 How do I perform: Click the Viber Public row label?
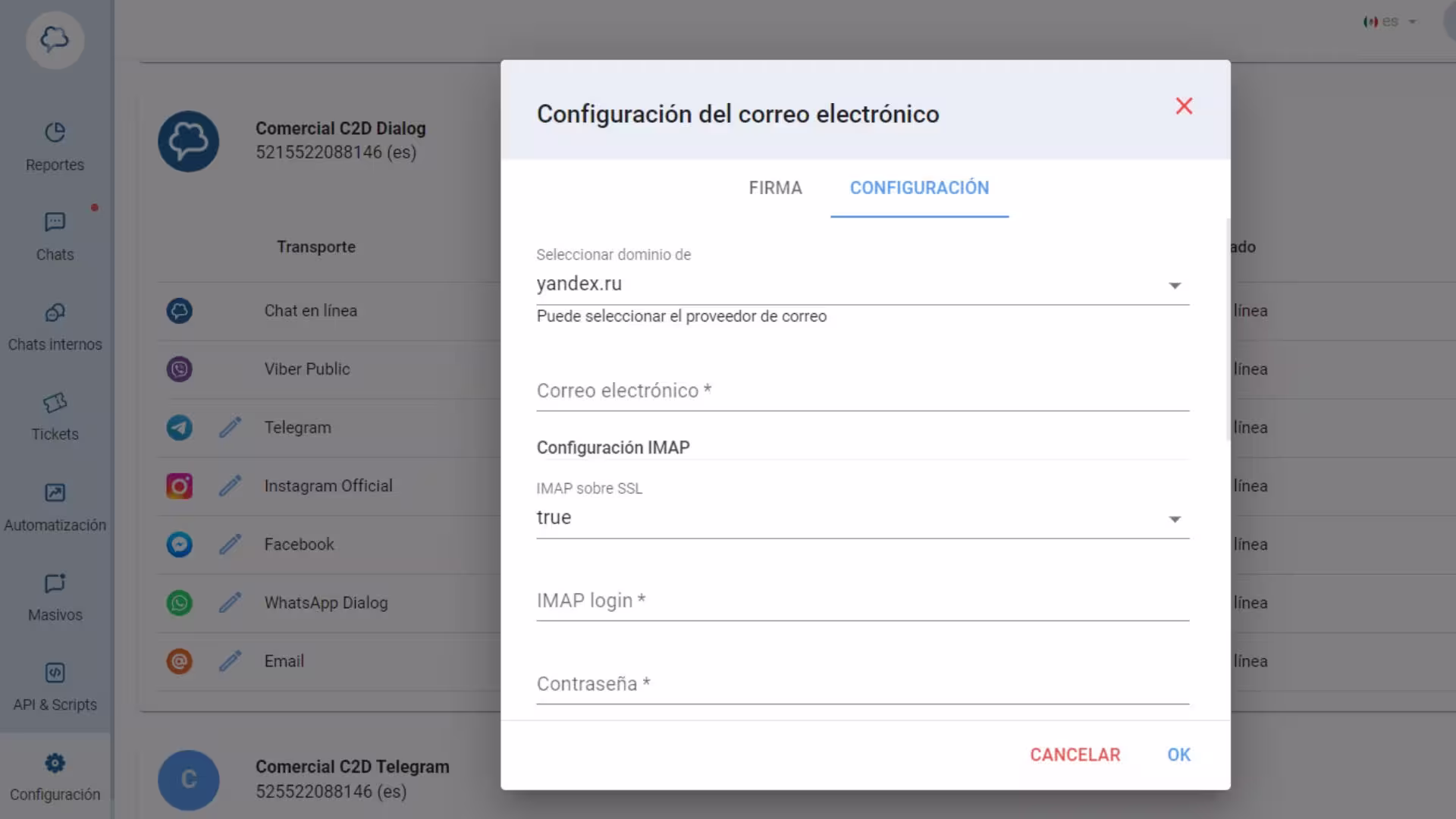point(307,369)
